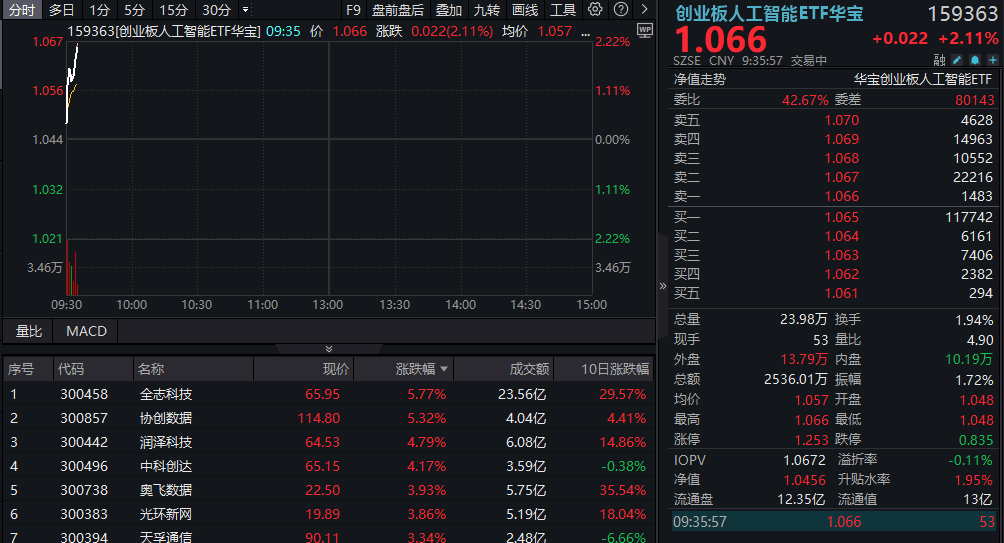Select the 量比 indicator tab
The image size is (1004, 543).
coord(29,331)
